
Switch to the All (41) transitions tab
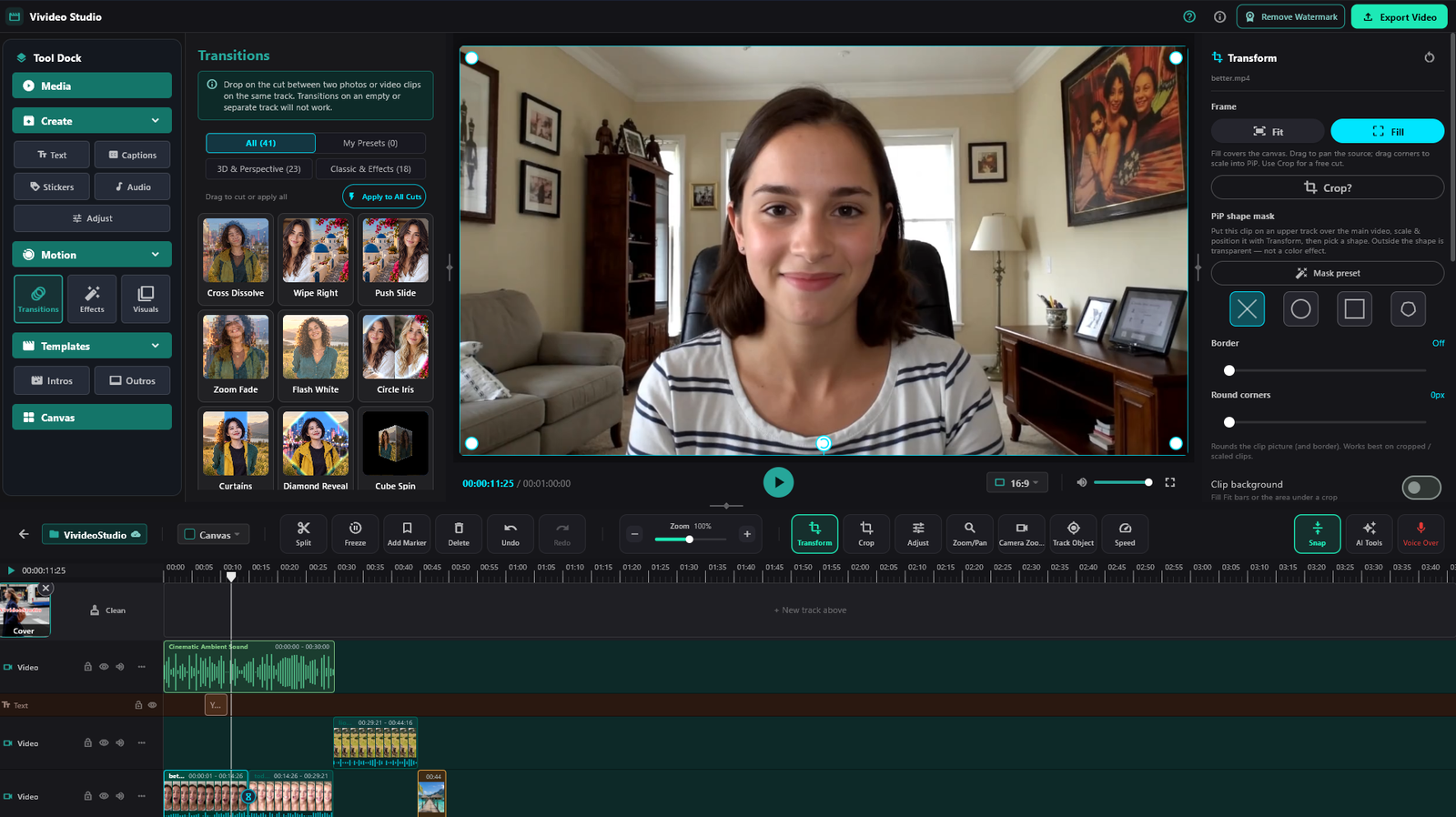point(260,143)
